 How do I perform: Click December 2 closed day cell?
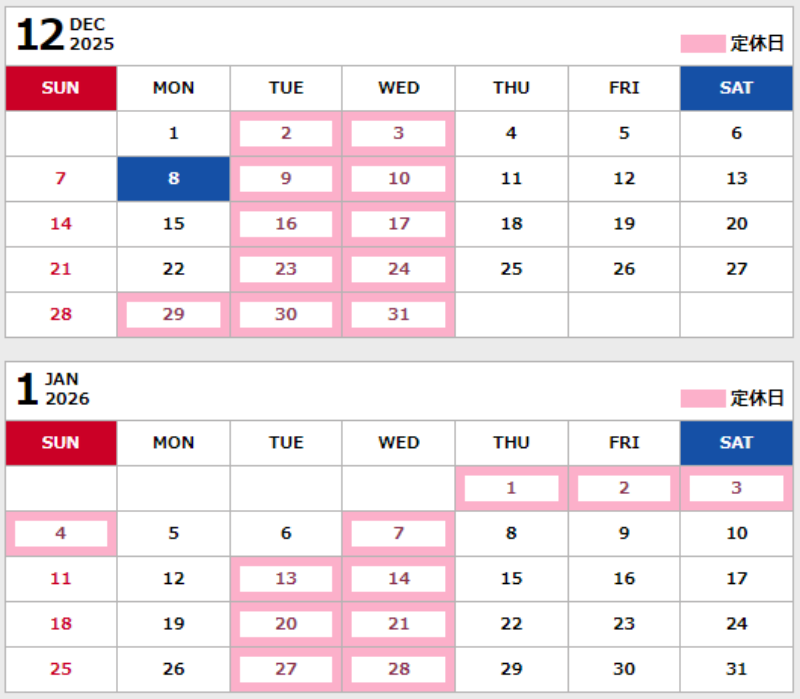click(x=286, y=134)
